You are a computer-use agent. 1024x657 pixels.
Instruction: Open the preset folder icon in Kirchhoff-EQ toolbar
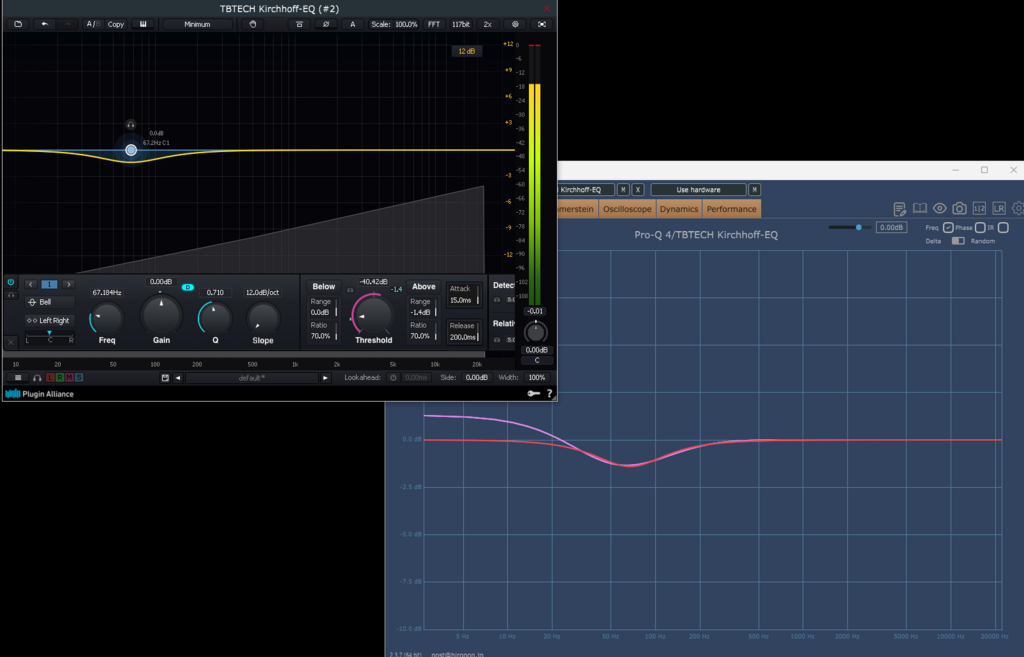tap(18, 24)
